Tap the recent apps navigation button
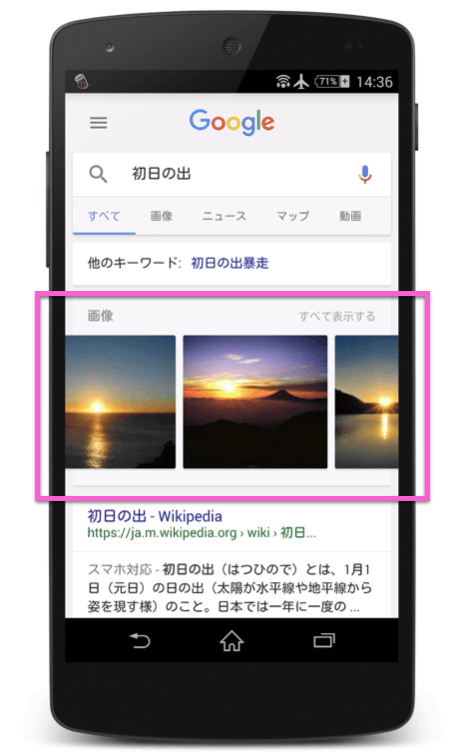Viewport: 464px width, 756px height. pyautogui.click(x=324, y=640)
